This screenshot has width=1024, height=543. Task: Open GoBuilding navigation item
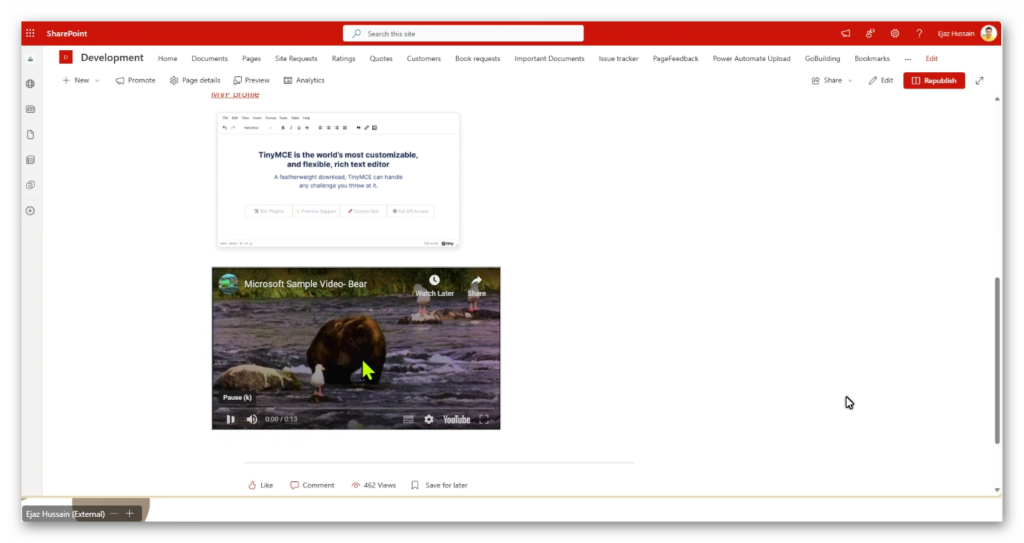point(822,59)
